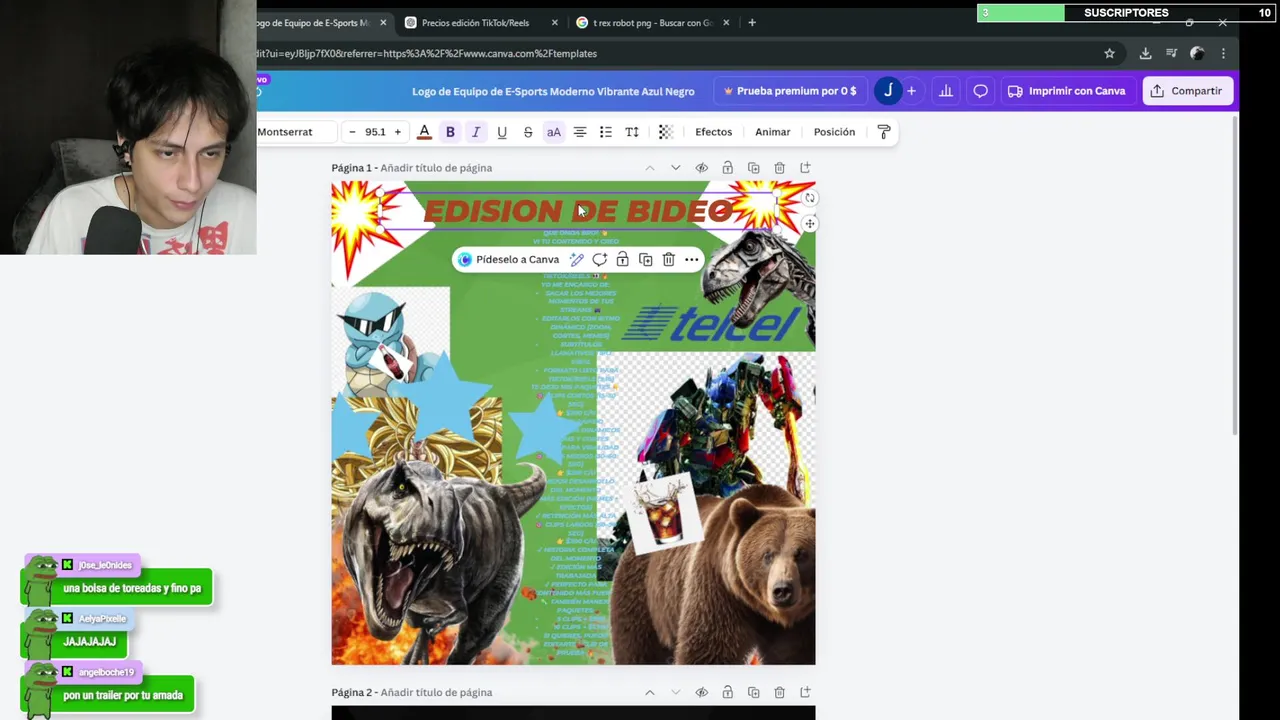Click Prueba premium por 0 $ button
Screen dimensions: 1280x720
click(790, 91)
